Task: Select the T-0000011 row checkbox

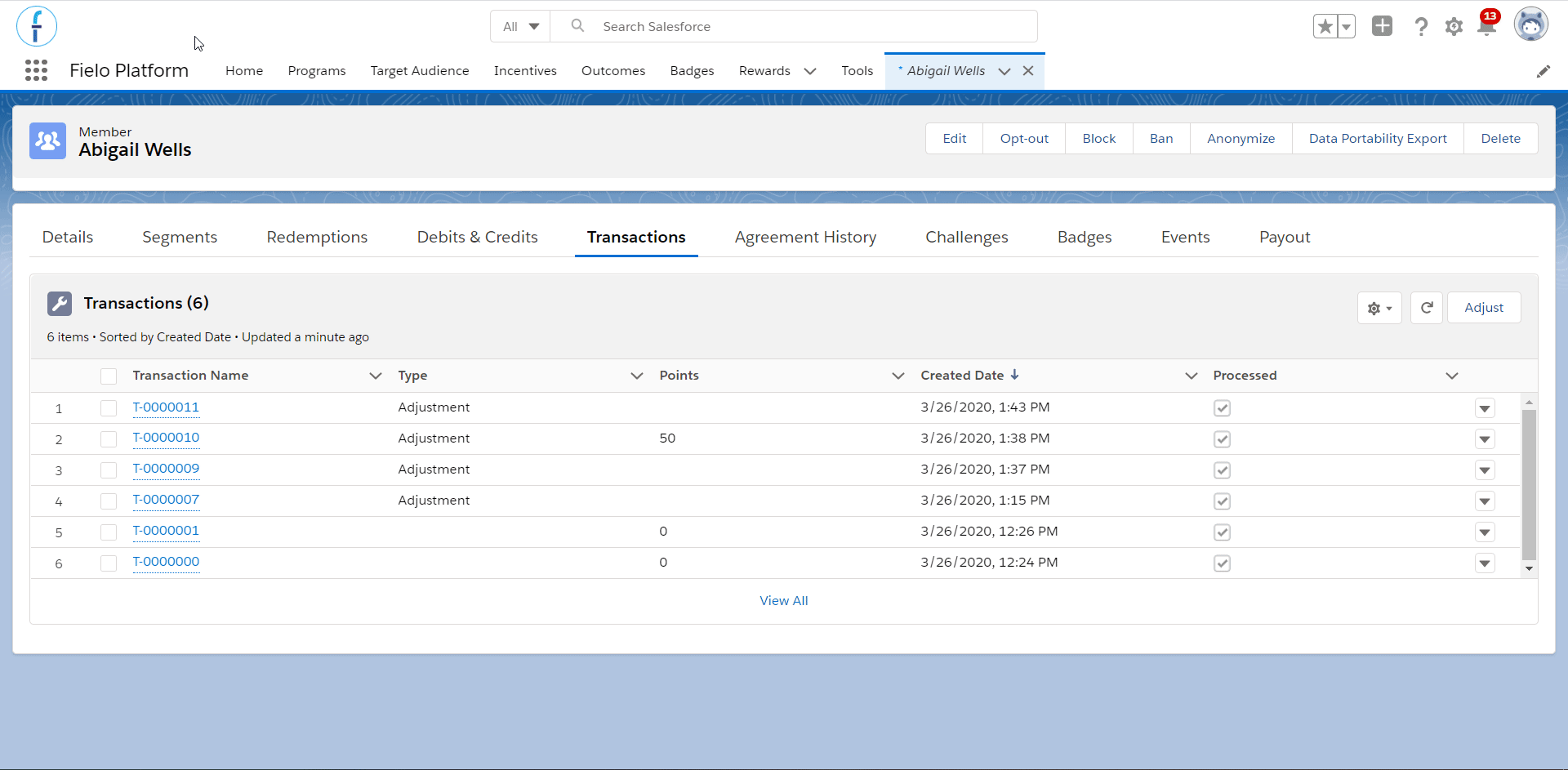Action: (109, 408)
